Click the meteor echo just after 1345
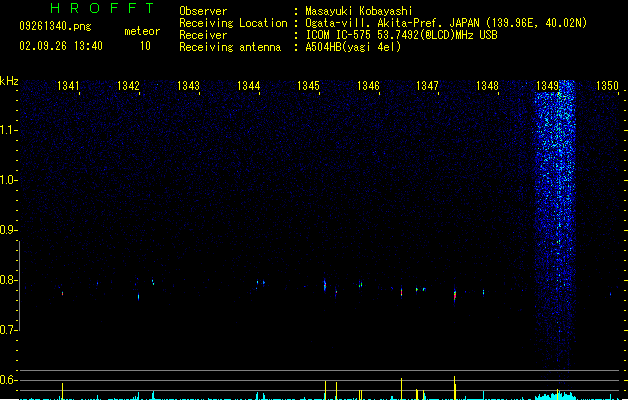This screenshot has height=400, width=629. point(325,285)
